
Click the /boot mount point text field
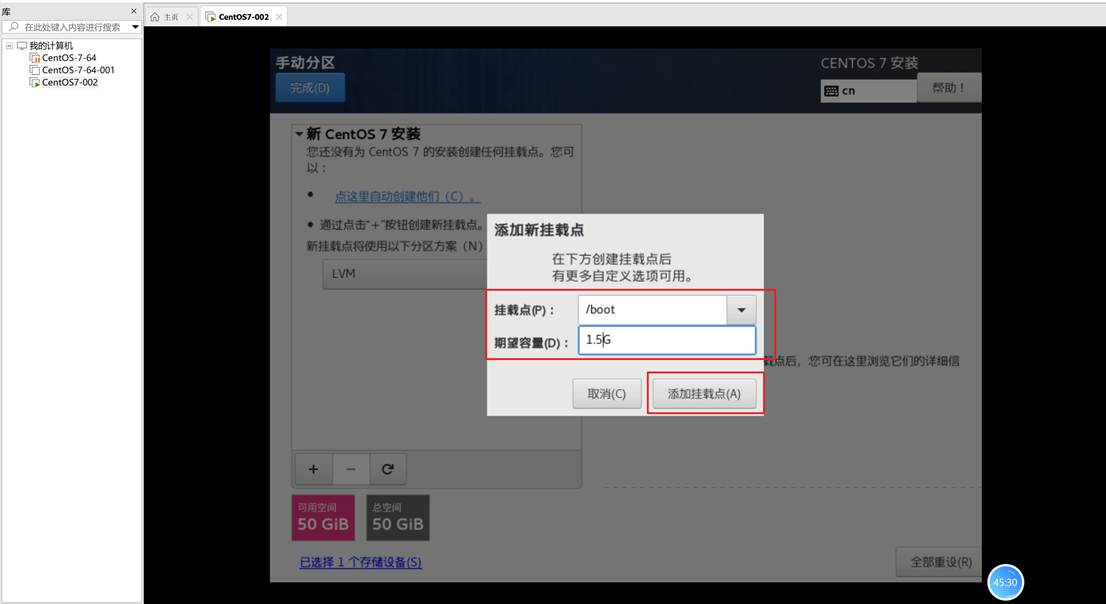click(652, 310)
